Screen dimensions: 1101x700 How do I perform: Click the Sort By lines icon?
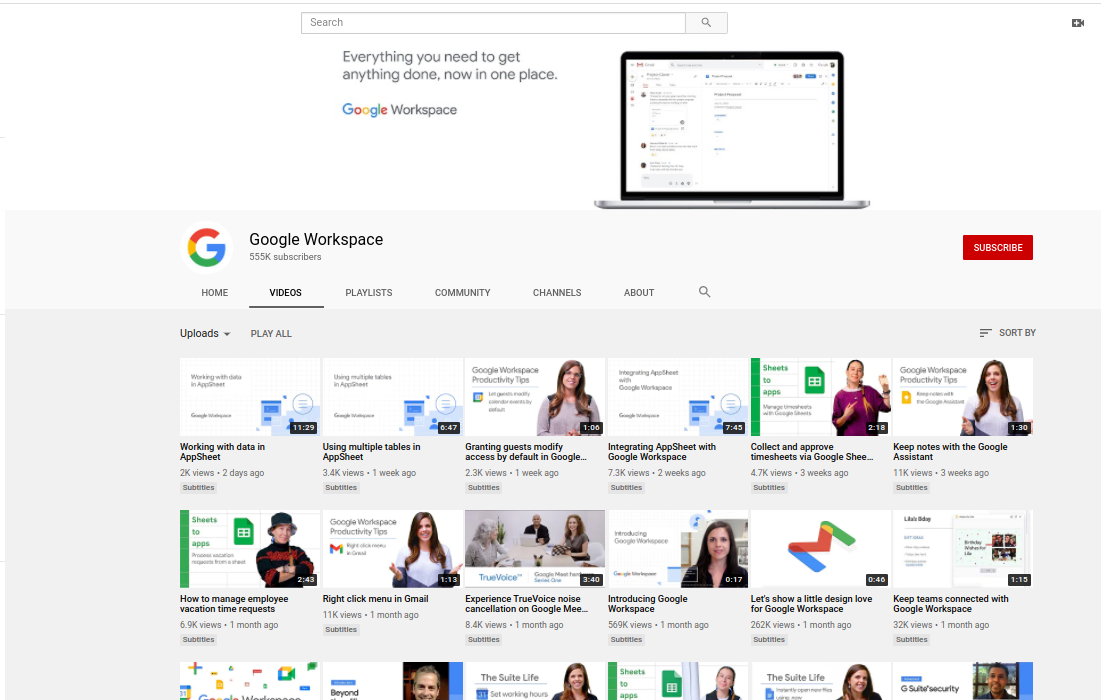click(x=985, y=333)
